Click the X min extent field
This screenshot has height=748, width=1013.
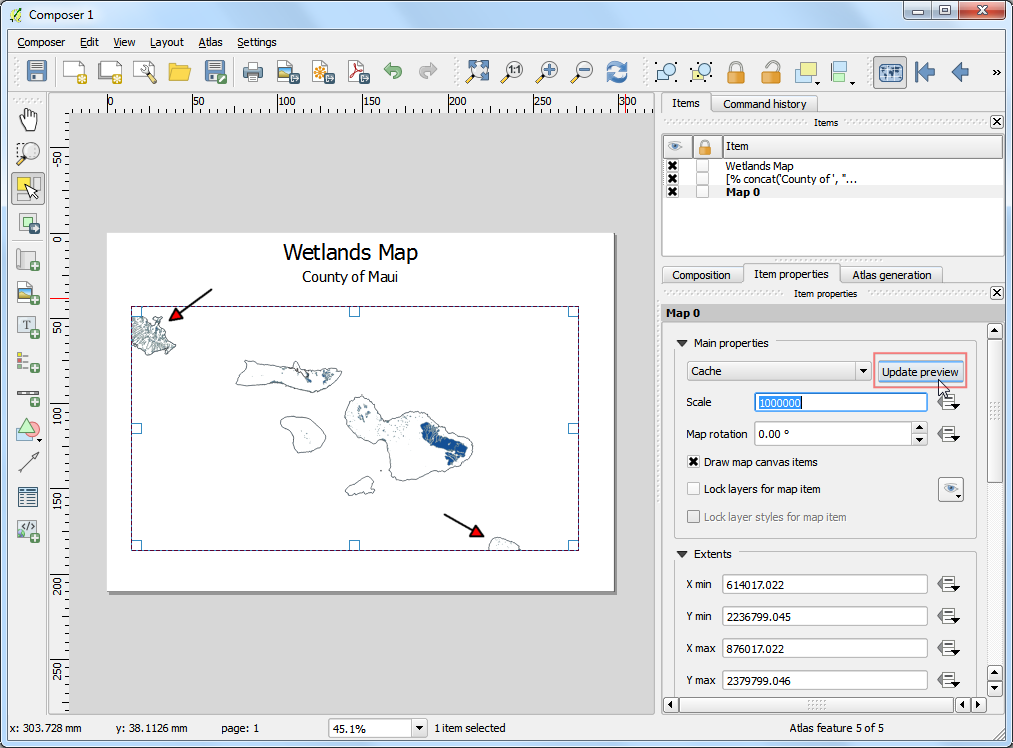point(824,585)
